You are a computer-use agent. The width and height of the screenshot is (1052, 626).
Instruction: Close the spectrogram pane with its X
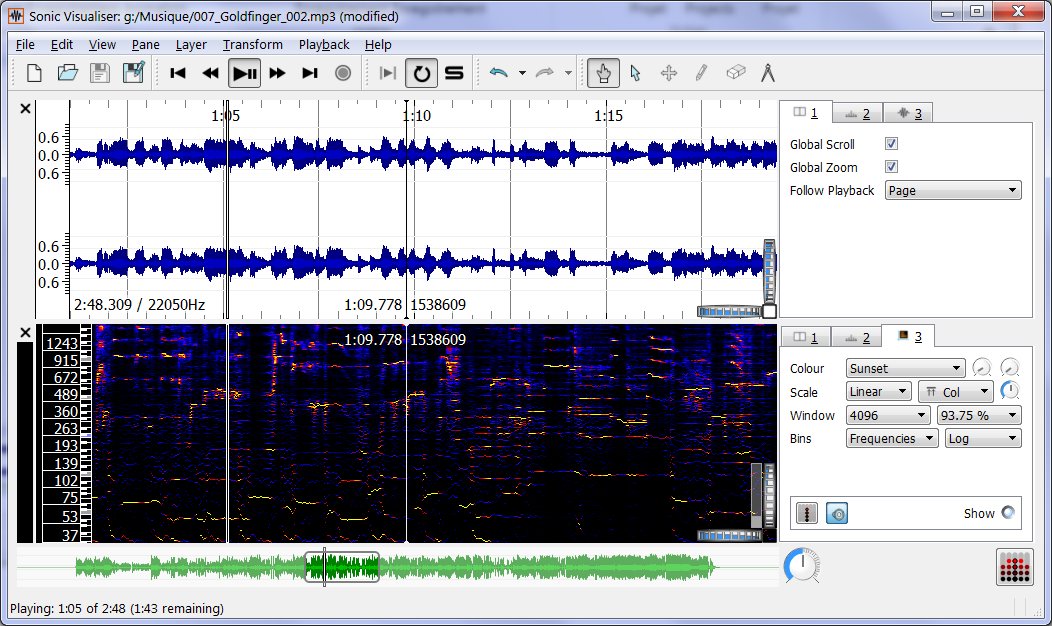coord(25,332)
